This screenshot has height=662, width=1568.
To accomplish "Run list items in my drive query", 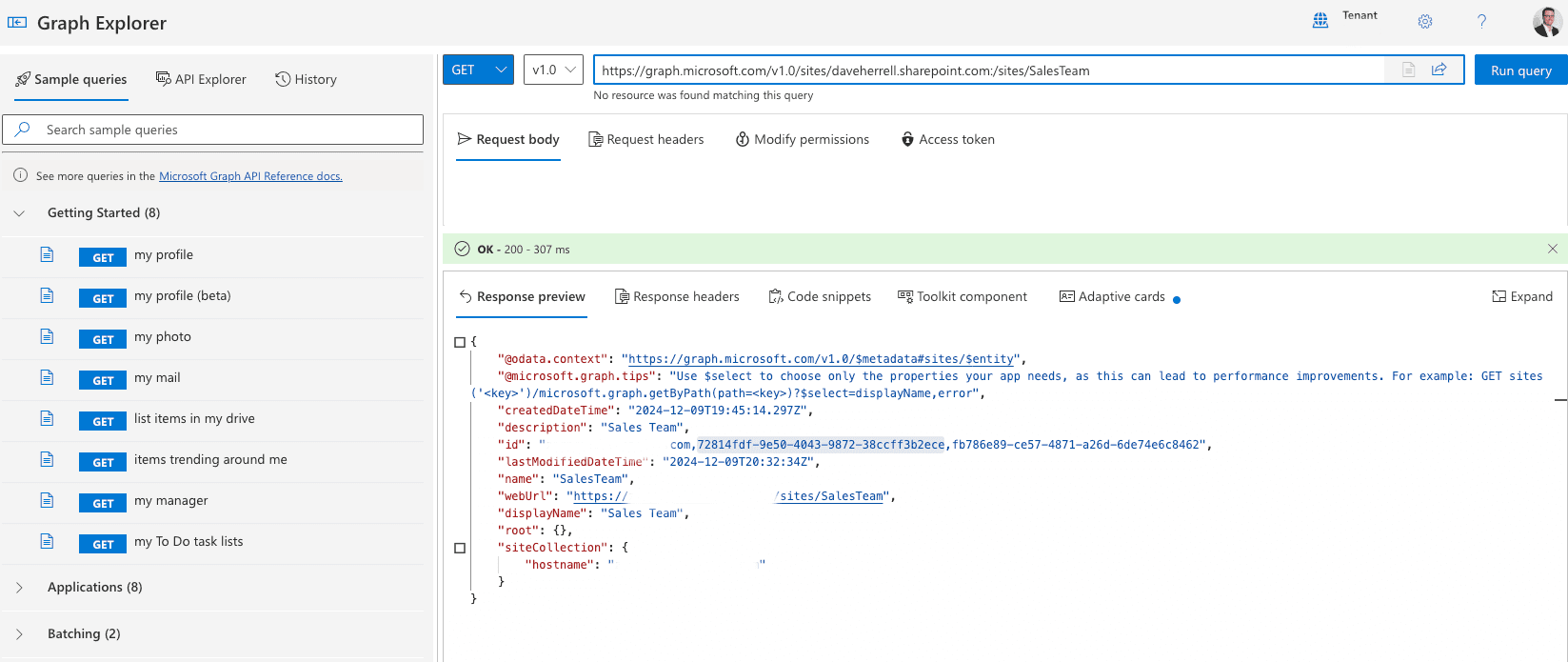I will [103, 421].
